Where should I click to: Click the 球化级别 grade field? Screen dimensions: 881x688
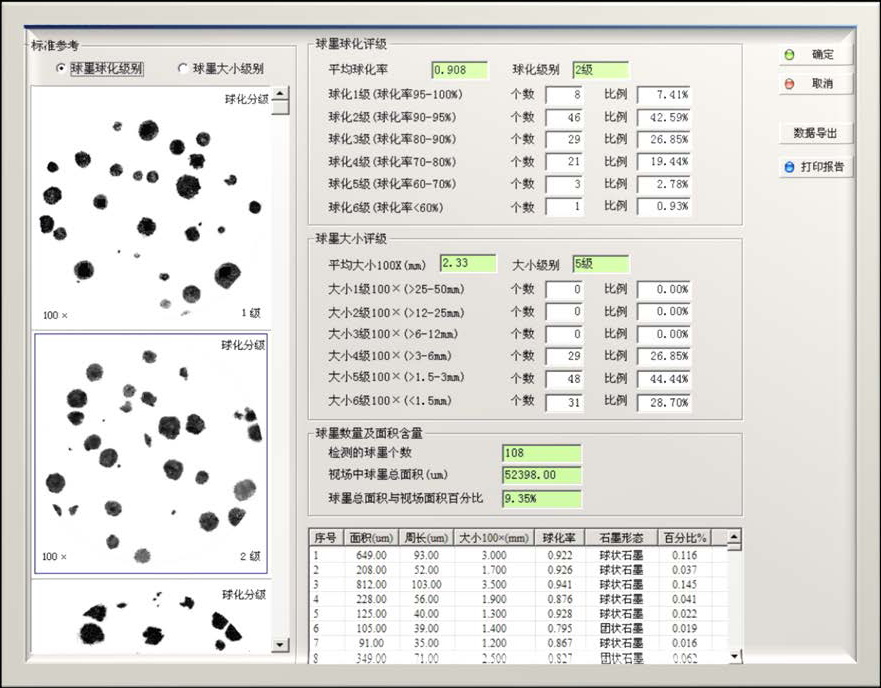pyautogui.click(x=600, y=70)
